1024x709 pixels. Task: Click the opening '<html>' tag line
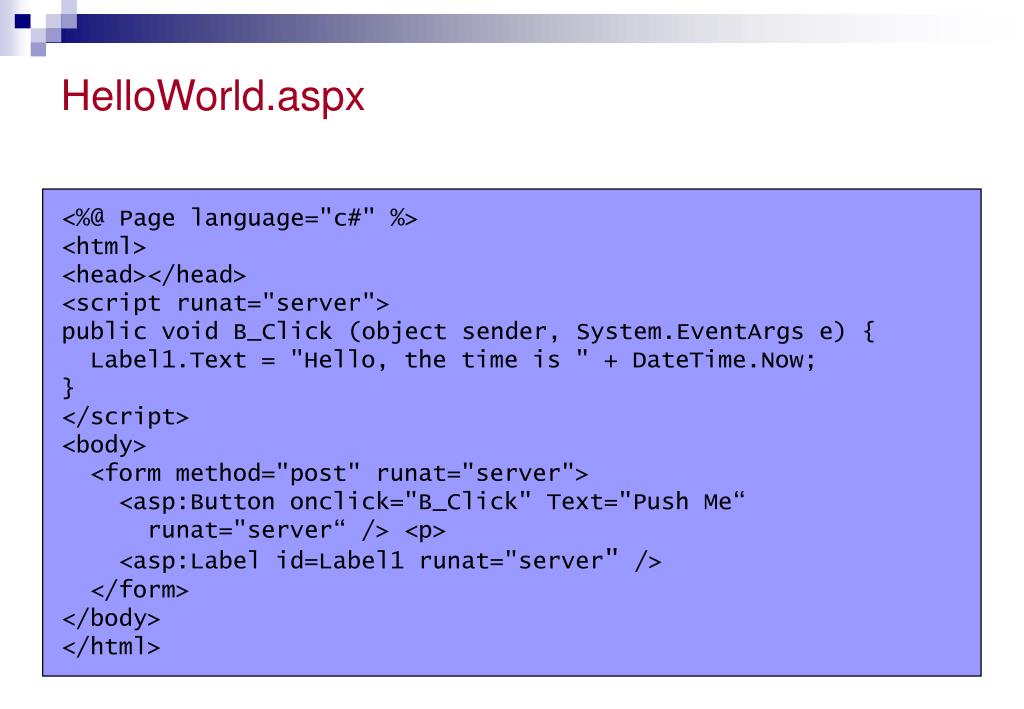(104, 247)
